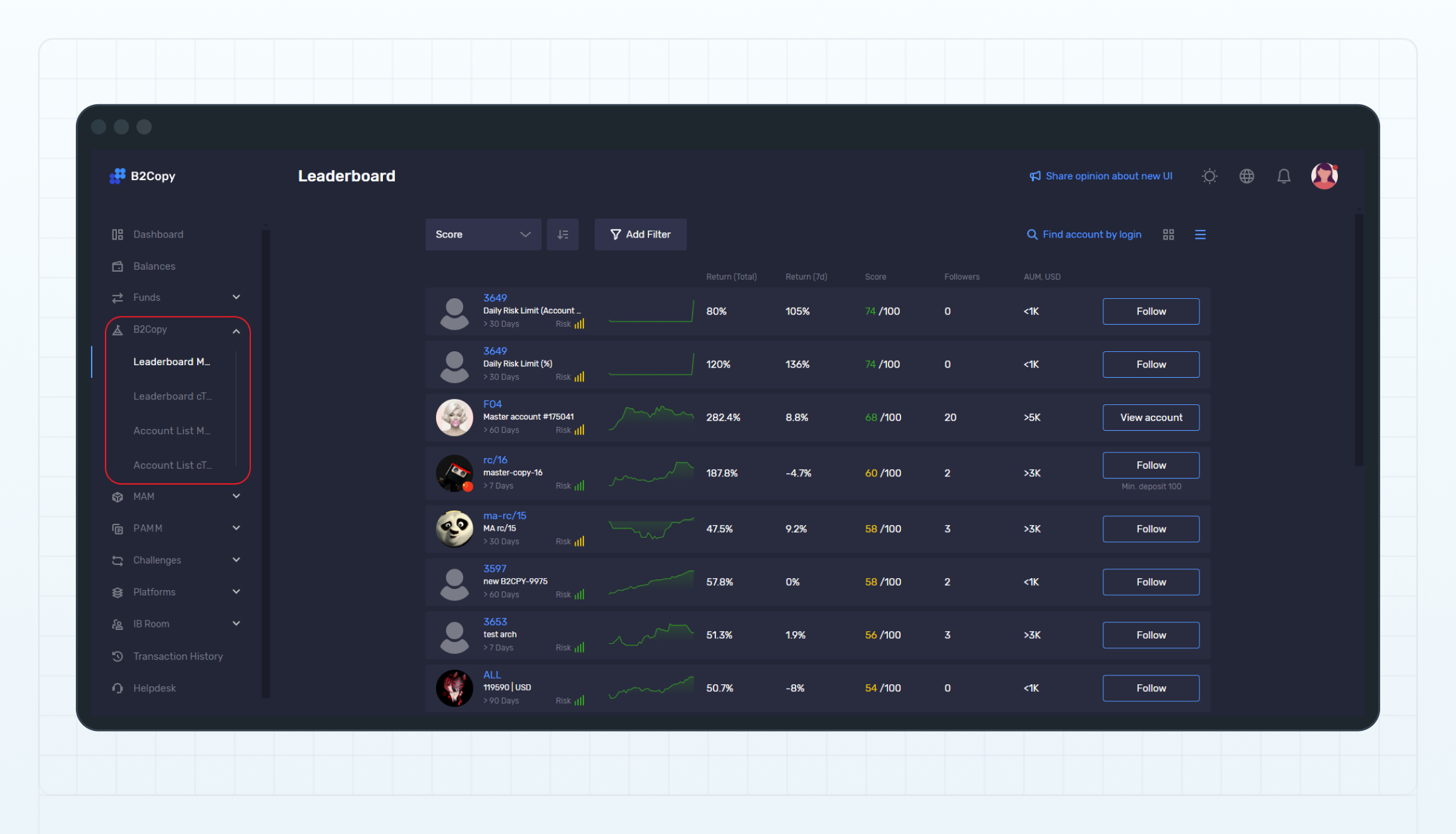Click the Add Filter button
This screenshot has height=834, width=1456.
coord(640,234)
